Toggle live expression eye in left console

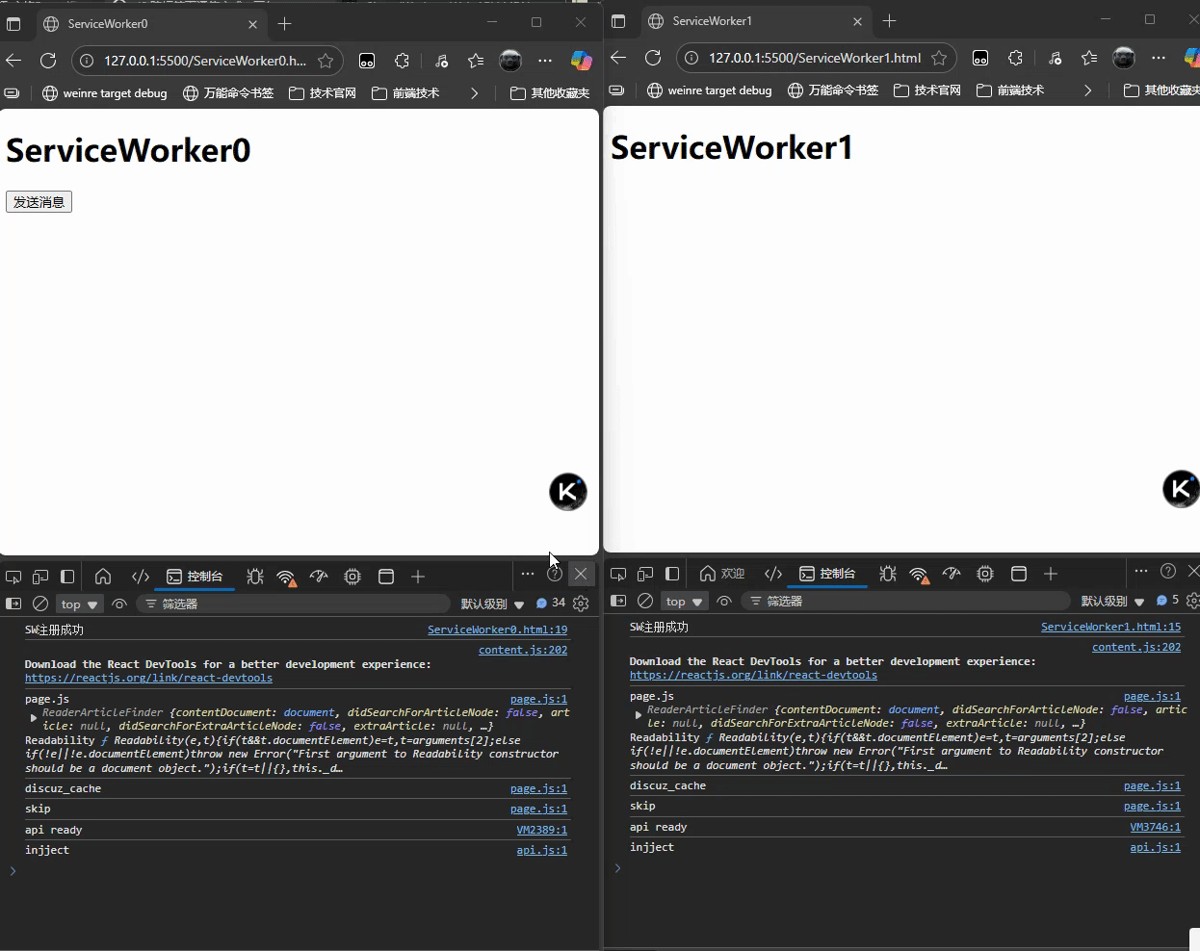tap(120, 604)
